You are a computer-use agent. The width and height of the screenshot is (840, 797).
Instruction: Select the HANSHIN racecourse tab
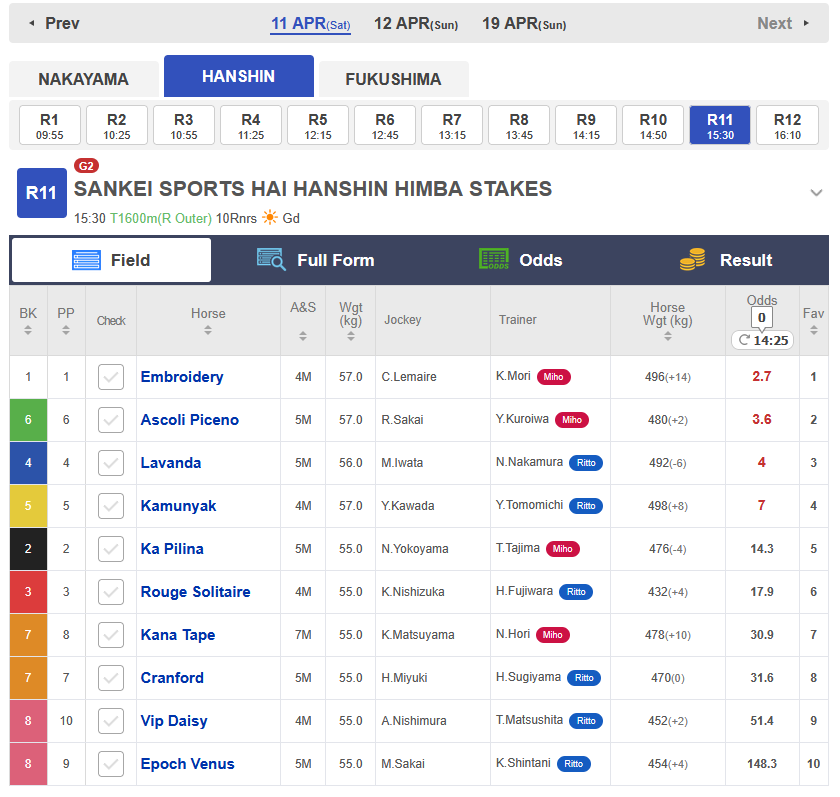(239, 76)
